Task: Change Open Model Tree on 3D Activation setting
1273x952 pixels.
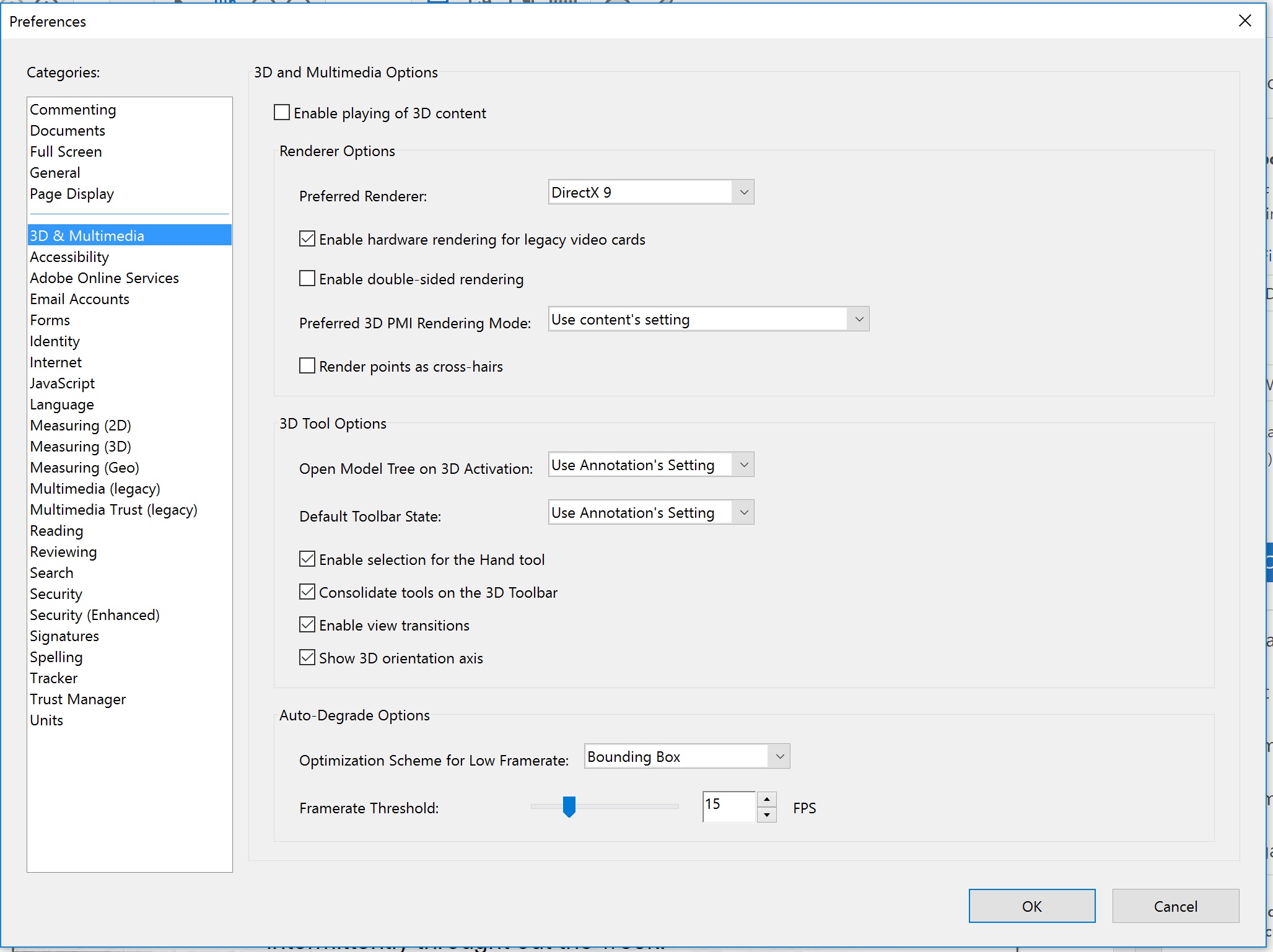Action: 743,465
